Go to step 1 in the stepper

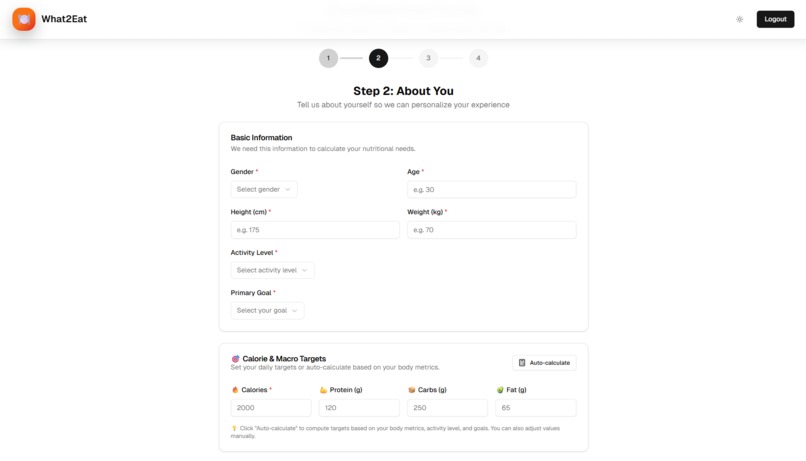pyautogui.click(x=328, y=58)
